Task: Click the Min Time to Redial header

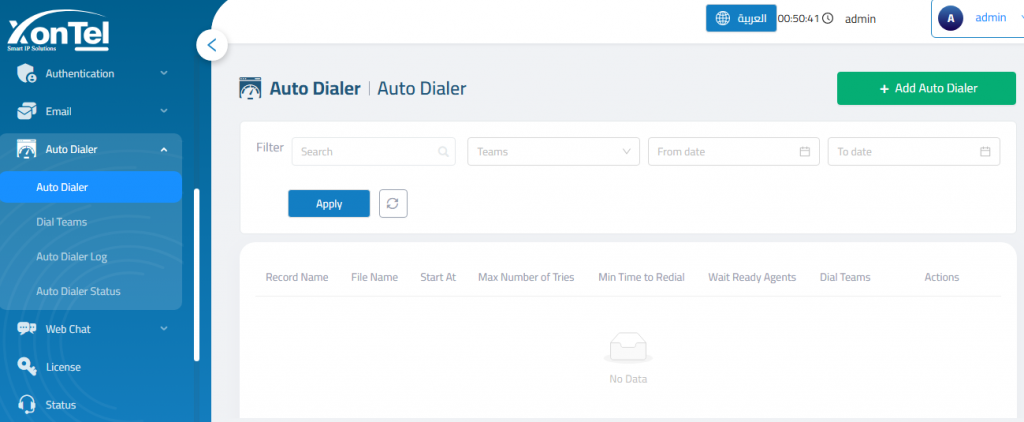Action: pos(641,277)
